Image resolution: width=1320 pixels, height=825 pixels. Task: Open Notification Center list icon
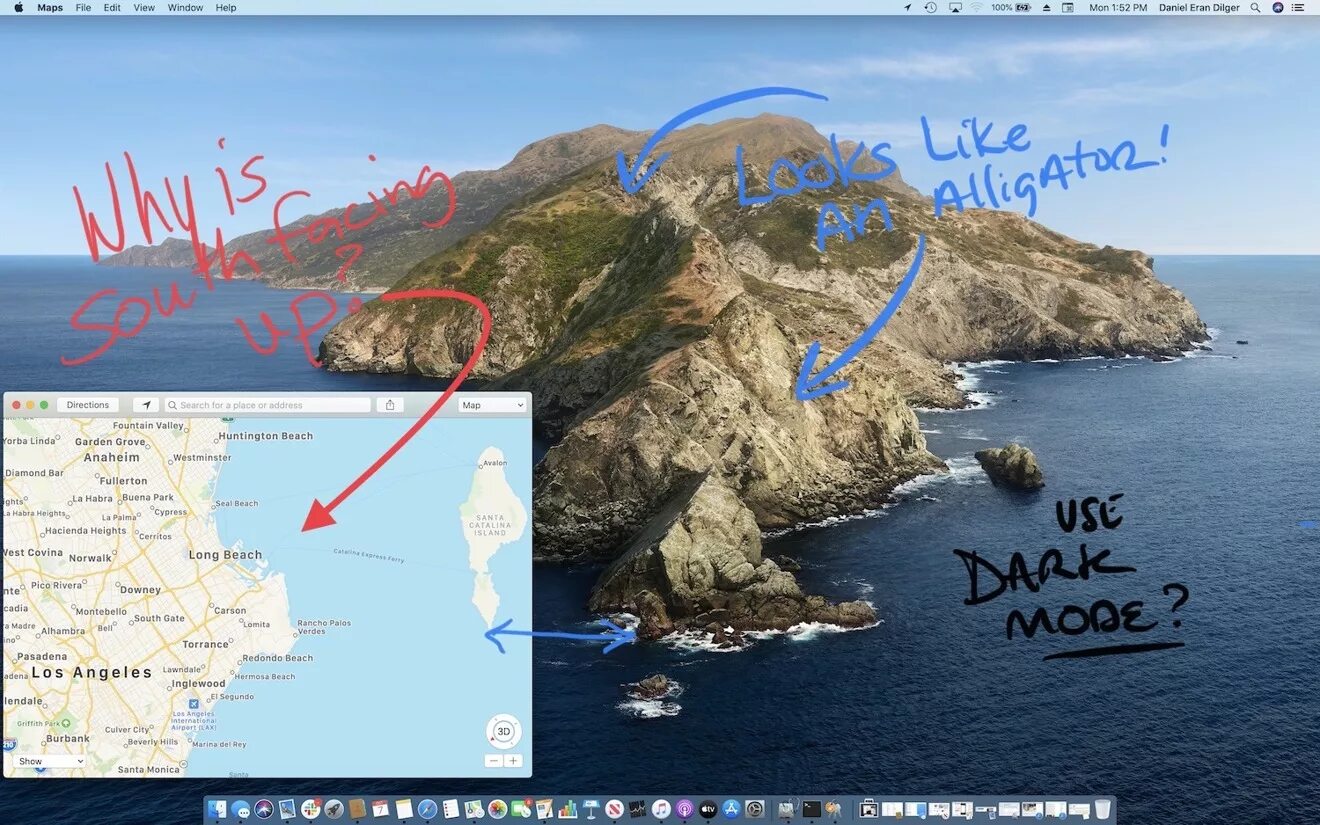point(1298,7)
